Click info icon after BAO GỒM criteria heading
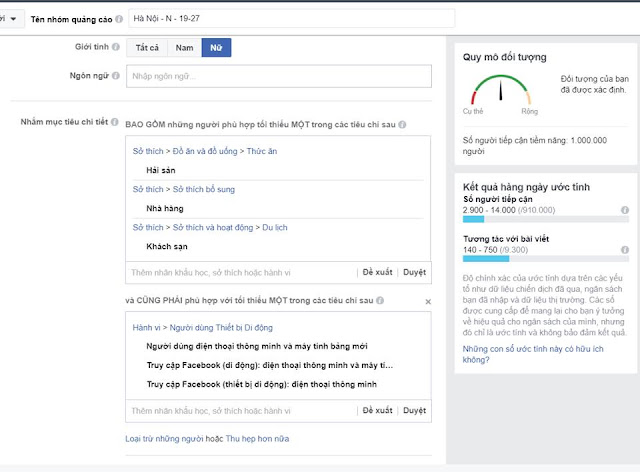Screen dimensions: 640x472 point(402,125)
